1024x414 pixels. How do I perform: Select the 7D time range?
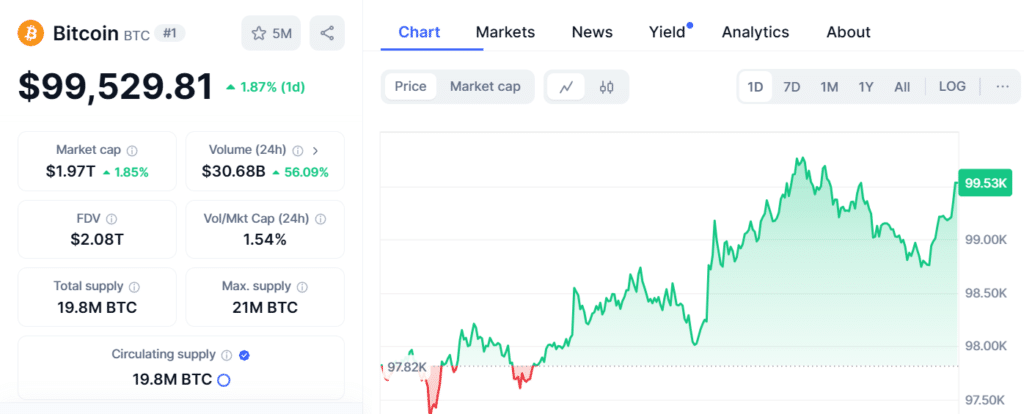pyautogui.click(x=791, y=87)
